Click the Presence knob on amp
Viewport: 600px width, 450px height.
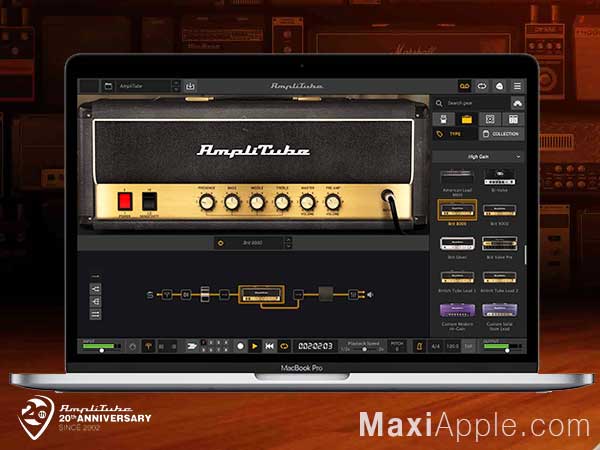207,202
